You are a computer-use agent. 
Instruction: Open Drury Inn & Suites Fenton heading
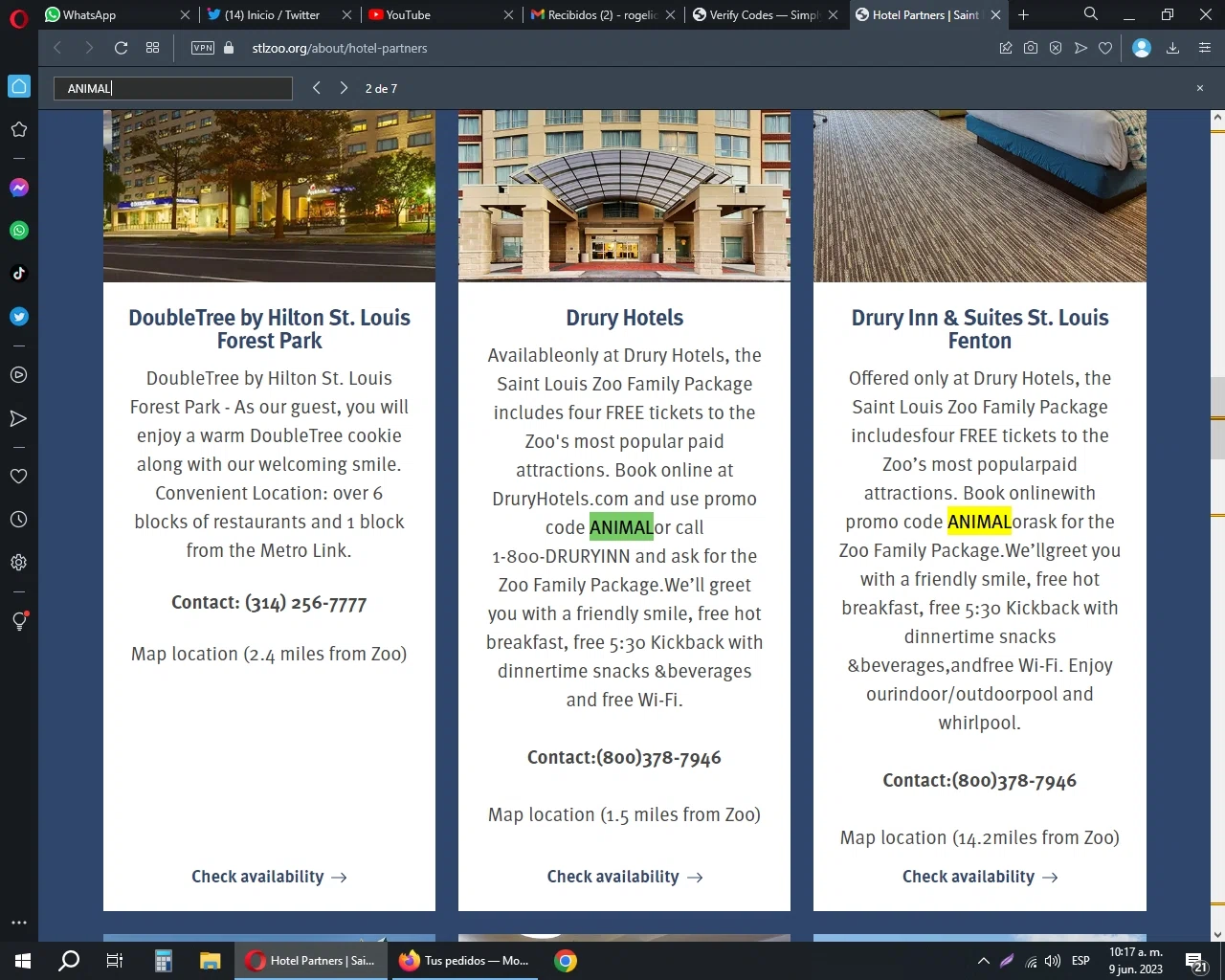(980, 329)
